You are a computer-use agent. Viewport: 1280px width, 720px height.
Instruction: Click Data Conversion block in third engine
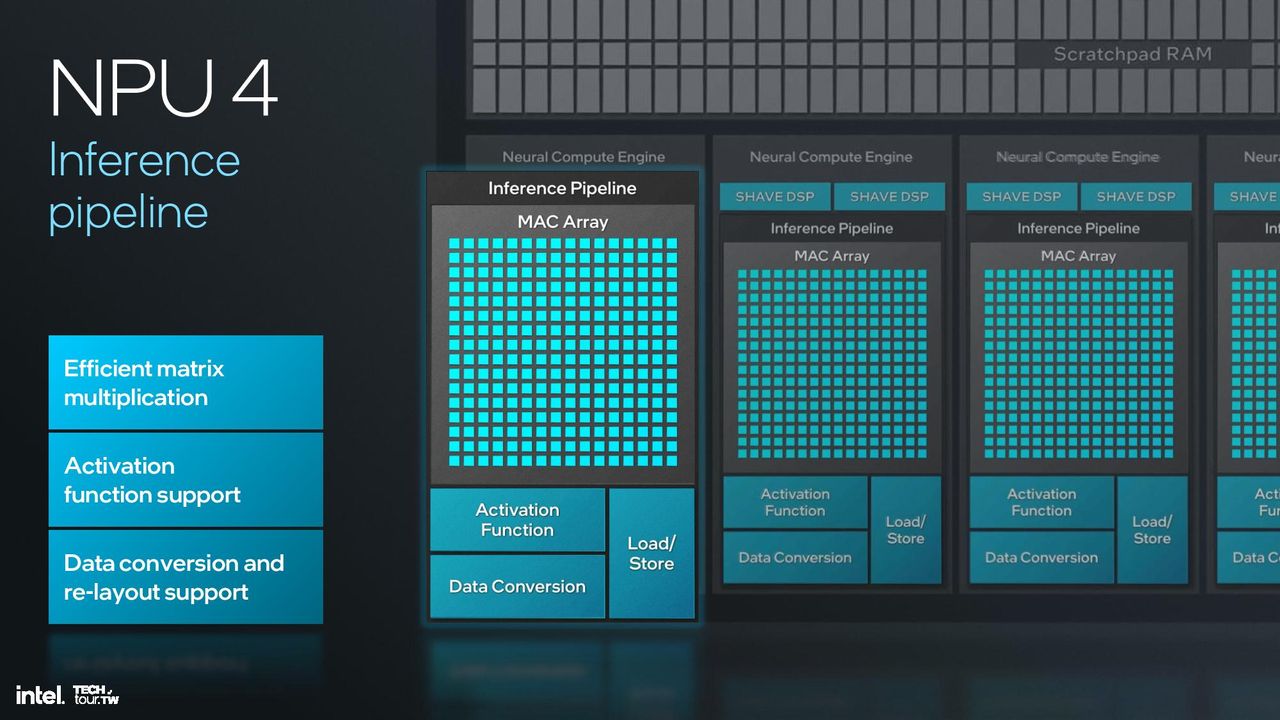click(1041, 558)
